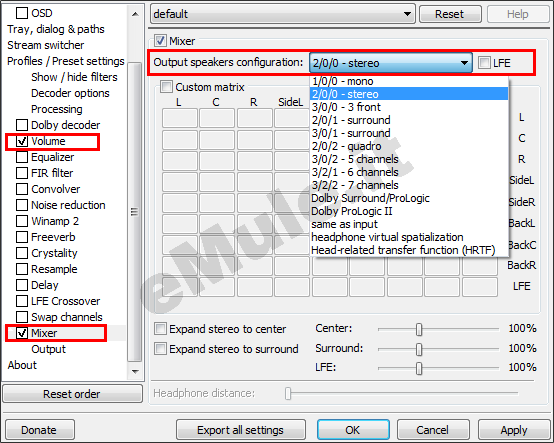Tick the LFE checkbox beside speakers configuration

click(x=484, y=63)
